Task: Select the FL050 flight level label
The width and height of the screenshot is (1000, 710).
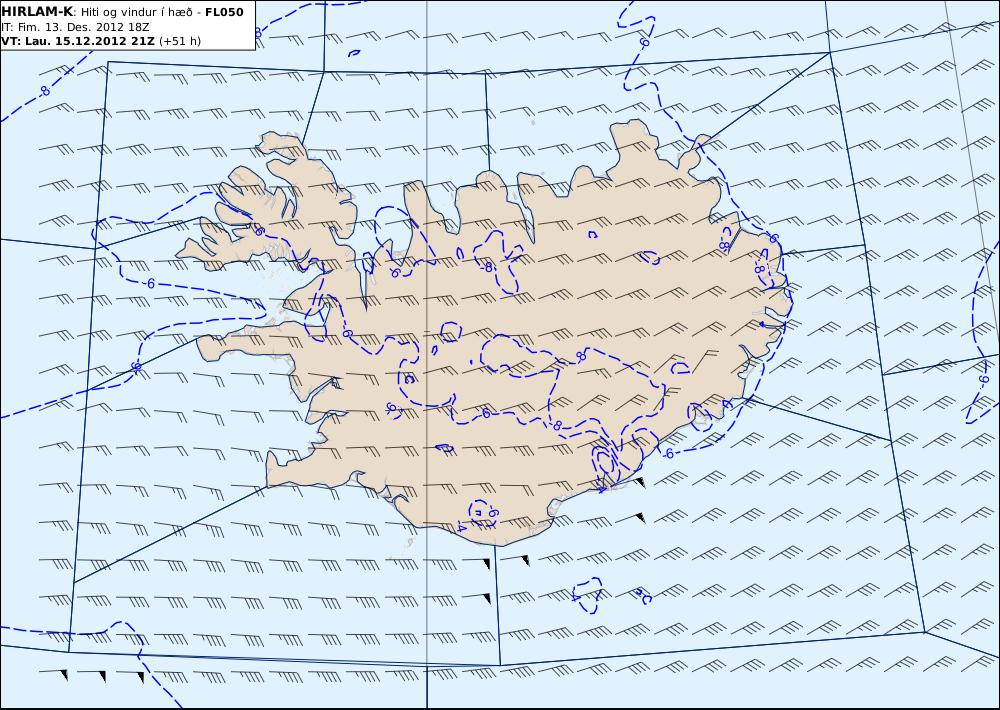Action: (x=224, y=12)
